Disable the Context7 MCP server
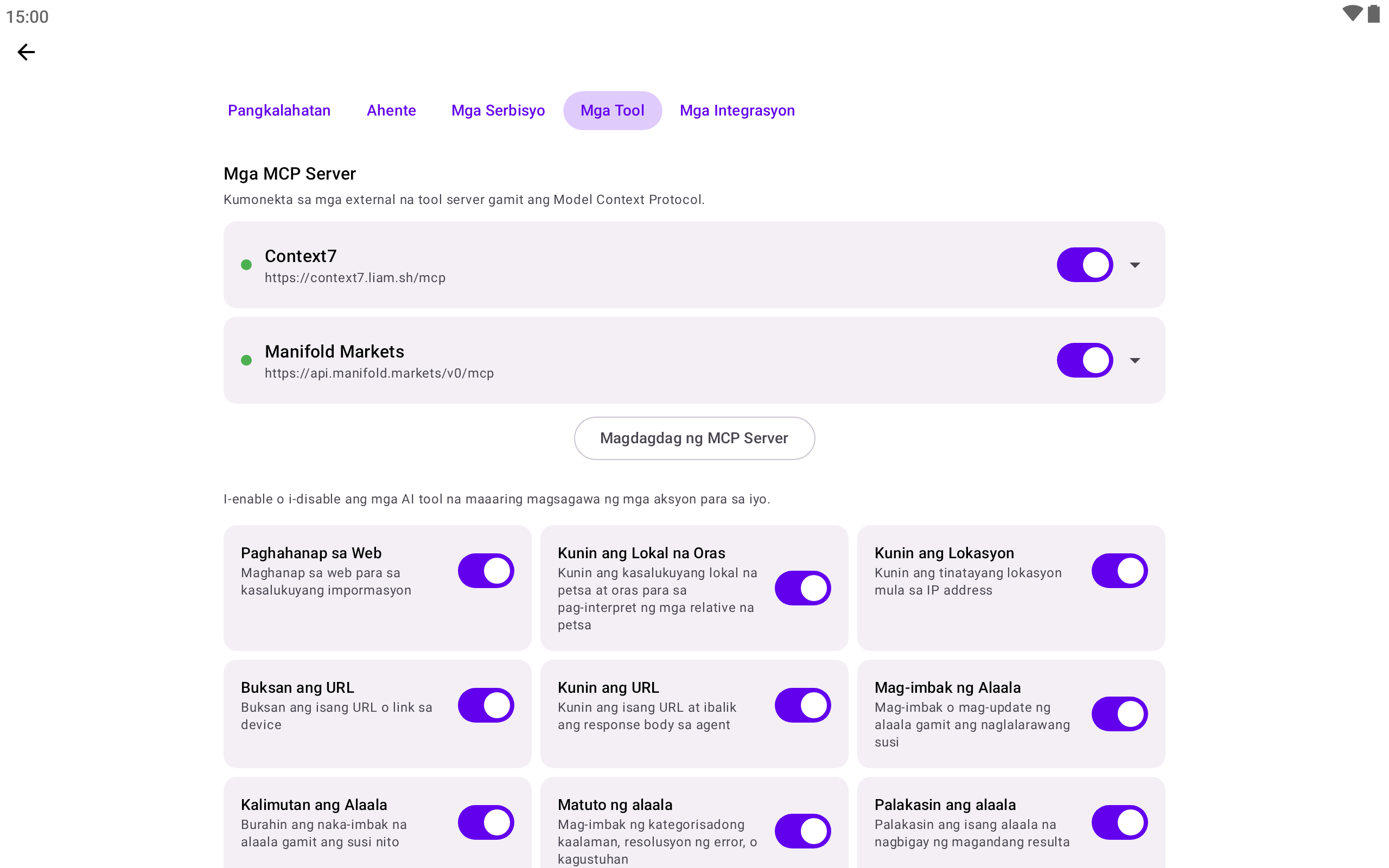The height and width of the screenshot is (868, 1389). click(x=1085, y=265)
